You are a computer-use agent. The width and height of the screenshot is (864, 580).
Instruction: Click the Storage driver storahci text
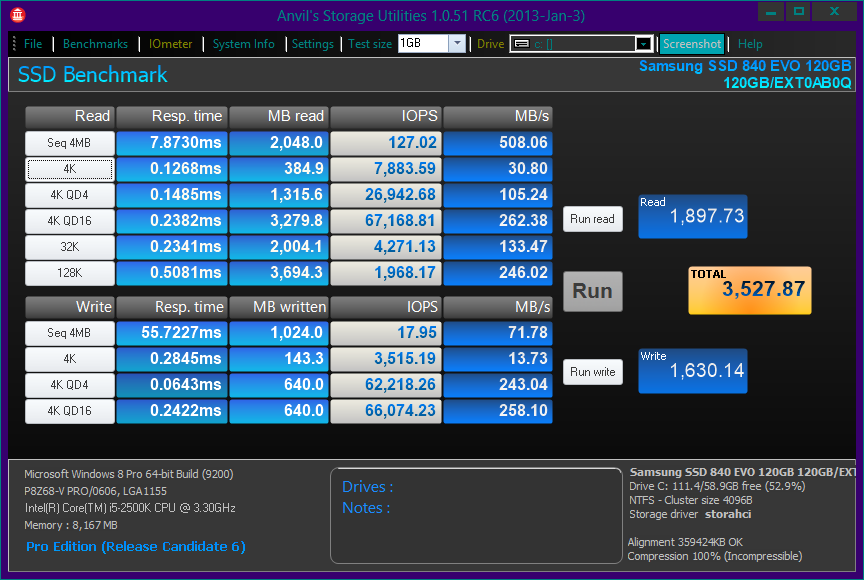tap(690, 514)
